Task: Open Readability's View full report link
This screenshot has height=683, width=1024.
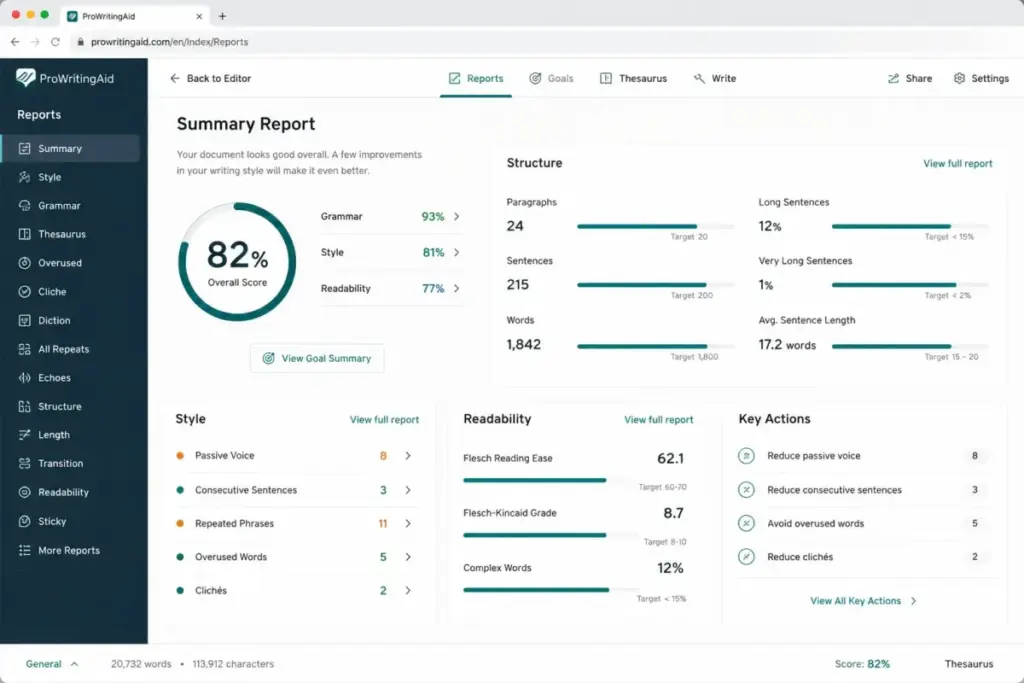Action: click(x=658, y=419)
